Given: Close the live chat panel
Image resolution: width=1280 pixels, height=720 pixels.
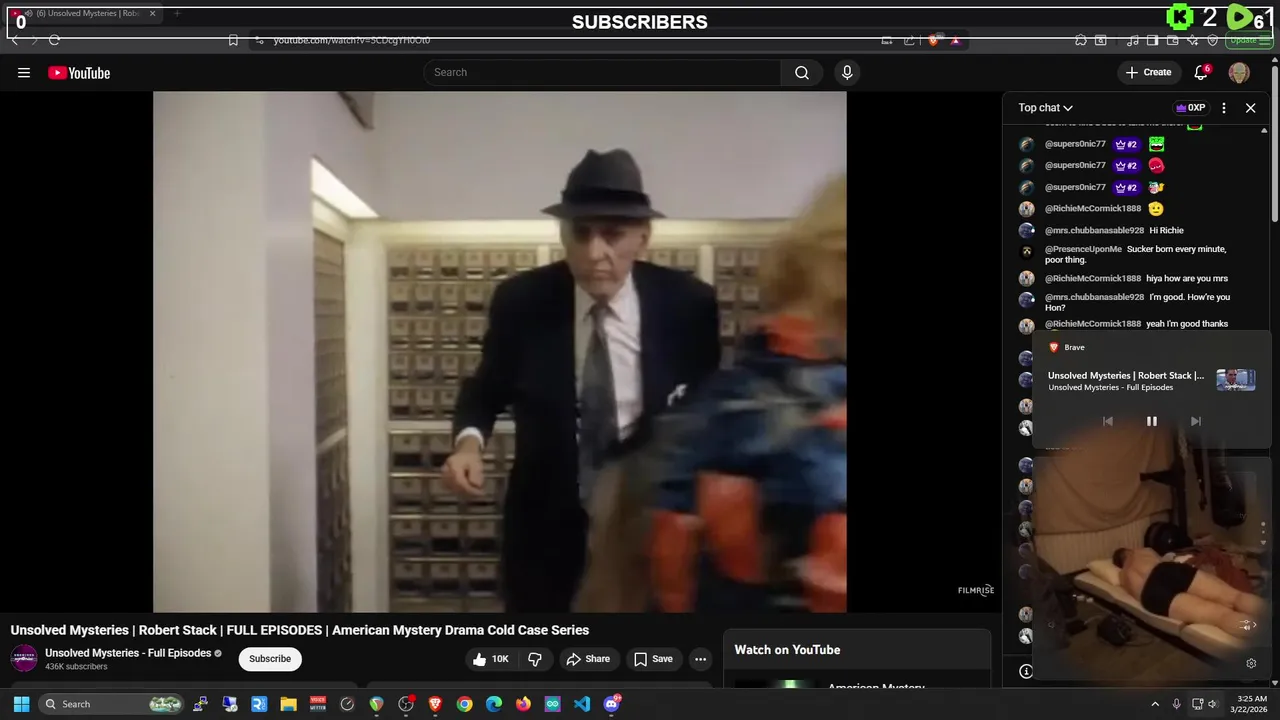Looking at the screenshot, I should (1250, 108).
